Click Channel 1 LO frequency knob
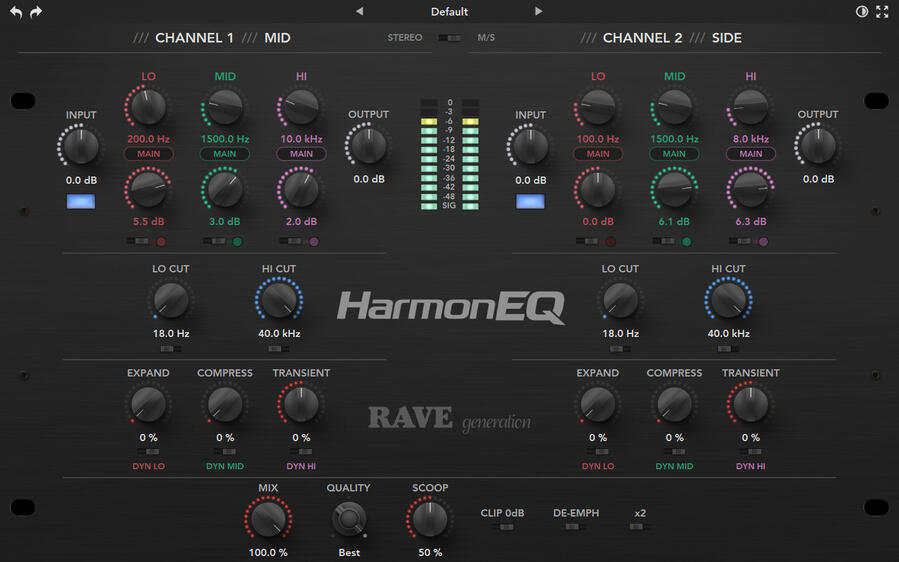Screen dimensions: 899x562 (148, 107)
